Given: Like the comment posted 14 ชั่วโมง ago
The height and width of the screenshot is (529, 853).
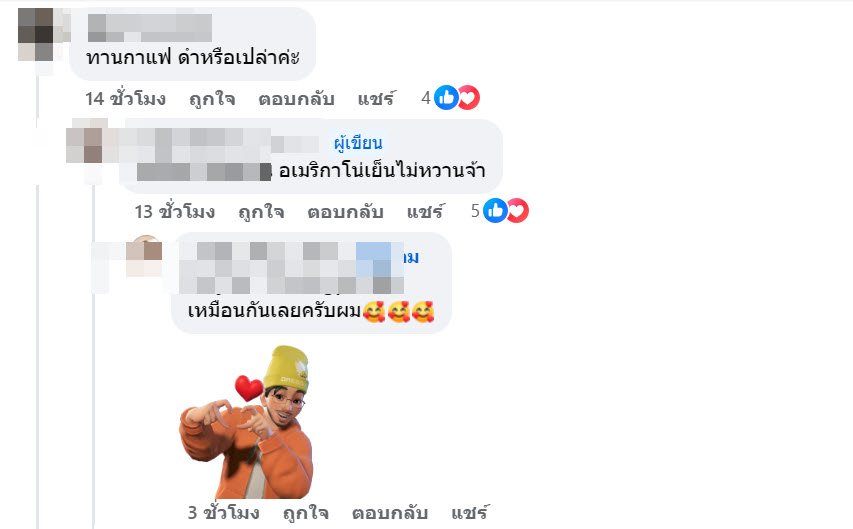Looking at the screenshot, I should click(212, 99).
